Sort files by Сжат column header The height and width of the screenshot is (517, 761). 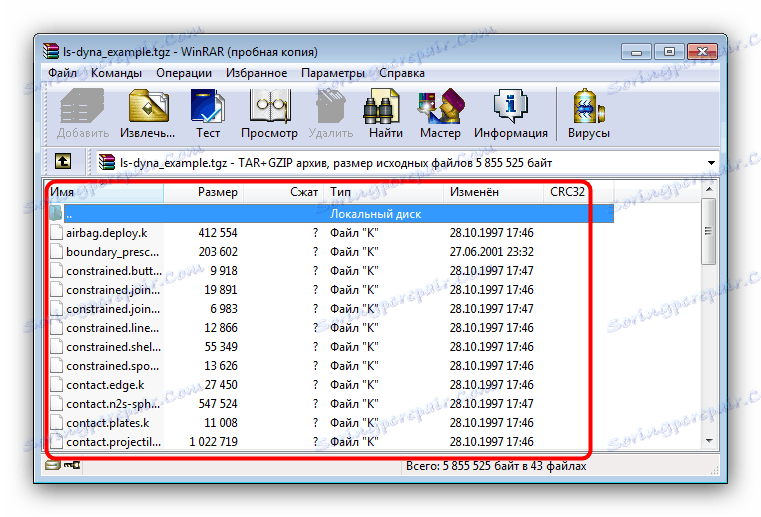(283, 192)
